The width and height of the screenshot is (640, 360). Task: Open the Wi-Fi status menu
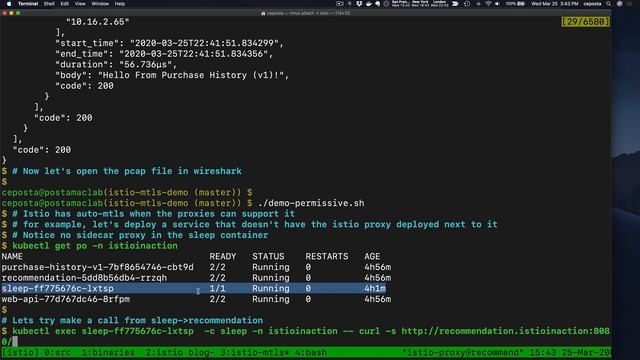pyautogui.click(x=488, y=4)
